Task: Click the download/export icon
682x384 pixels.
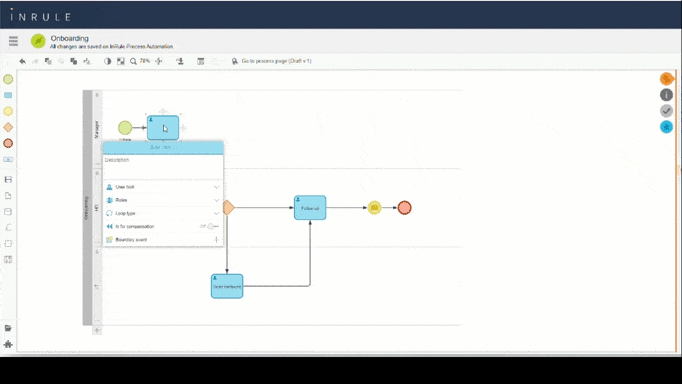Action: point(180,61)
